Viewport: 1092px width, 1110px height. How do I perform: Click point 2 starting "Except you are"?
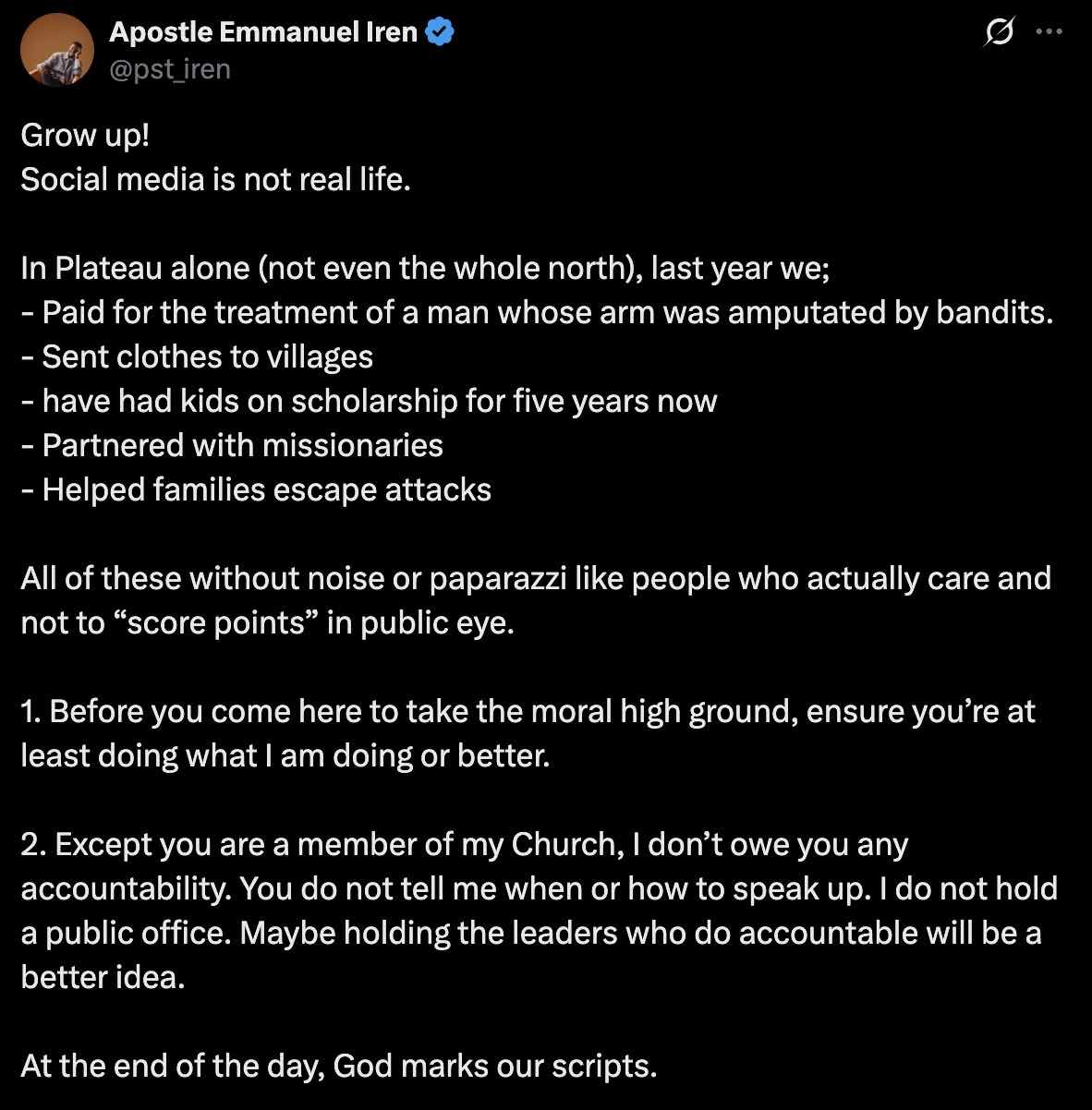pyautogui.click(x=464, y=845)
